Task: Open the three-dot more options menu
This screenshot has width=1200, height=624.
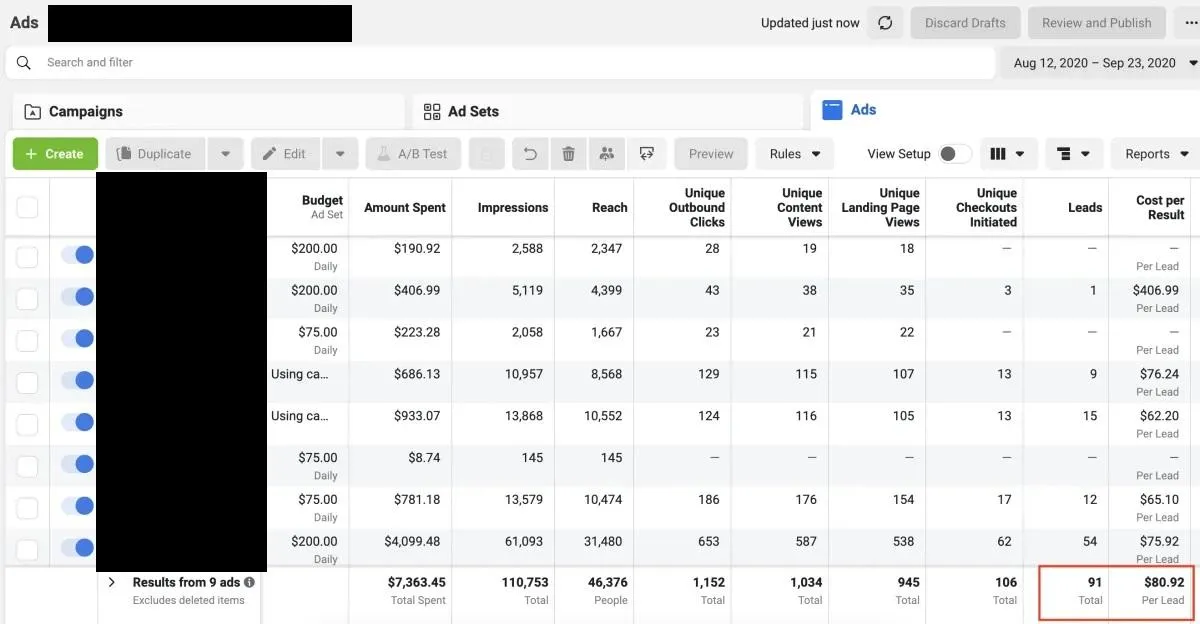Action: [1191, 23]
